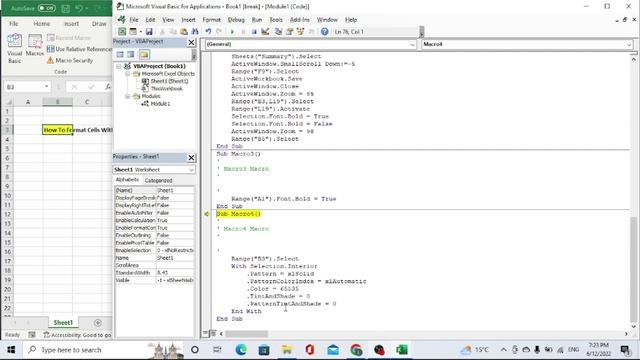
Task: Toggle Design Mode icon
Action: coord(265,31)
